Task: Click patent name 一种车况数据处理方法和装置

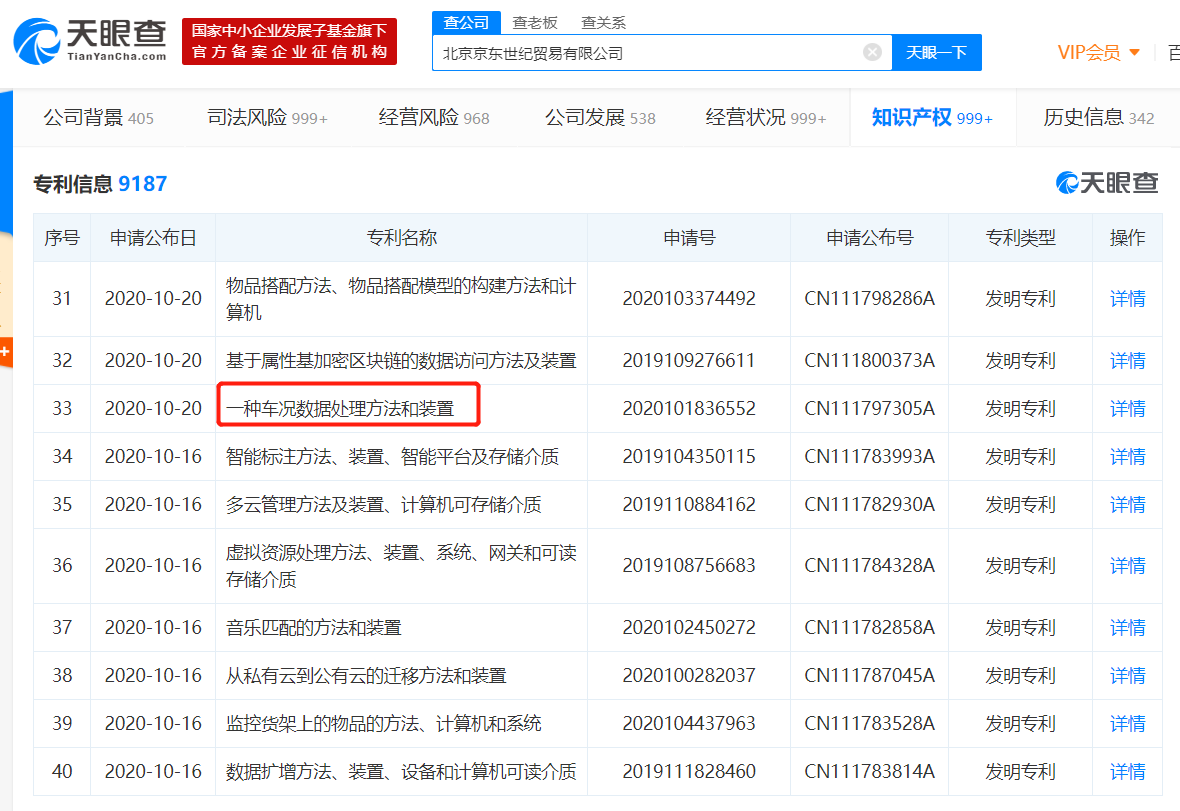Action: pos(340,409)
